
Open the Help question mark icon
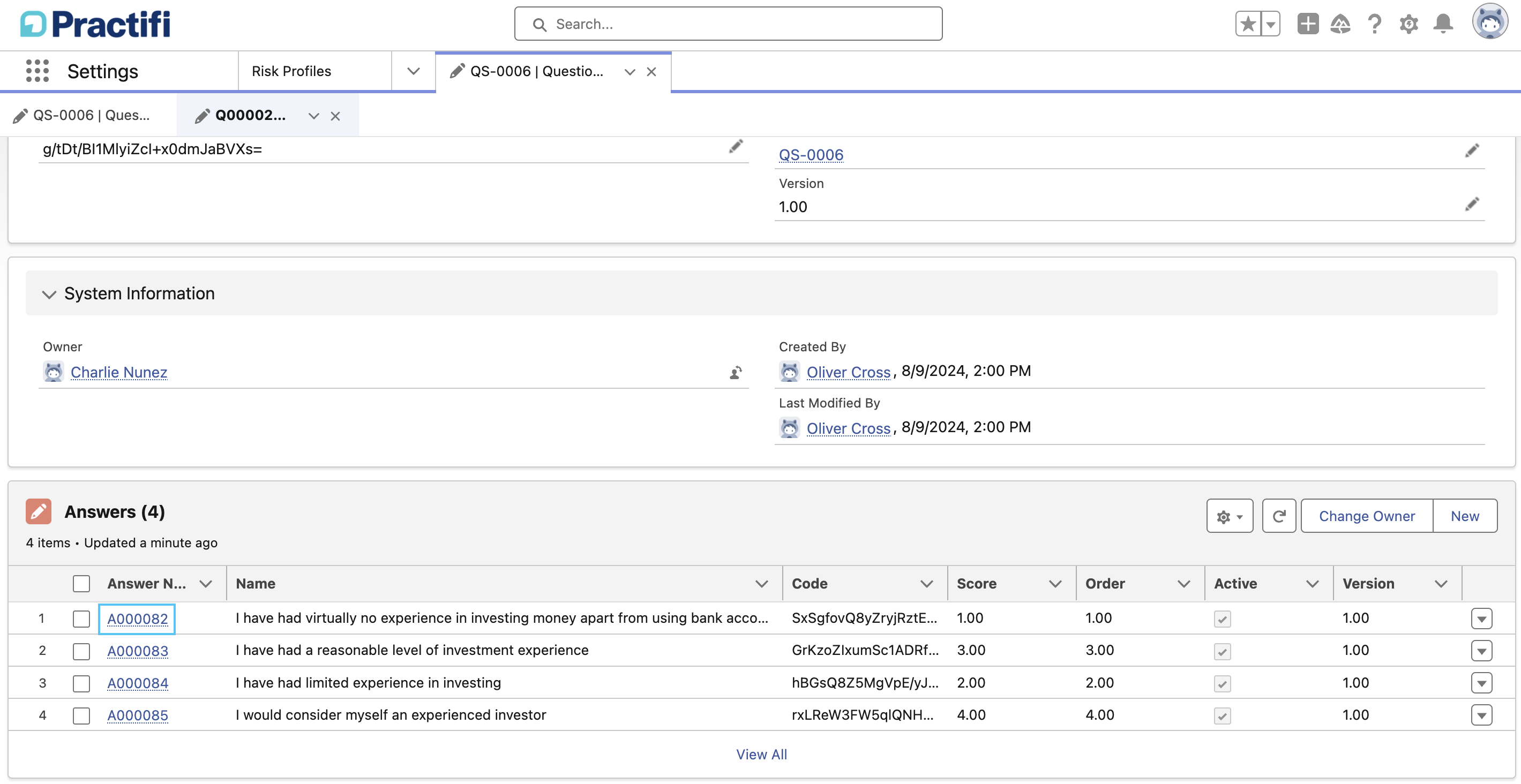1375,24
